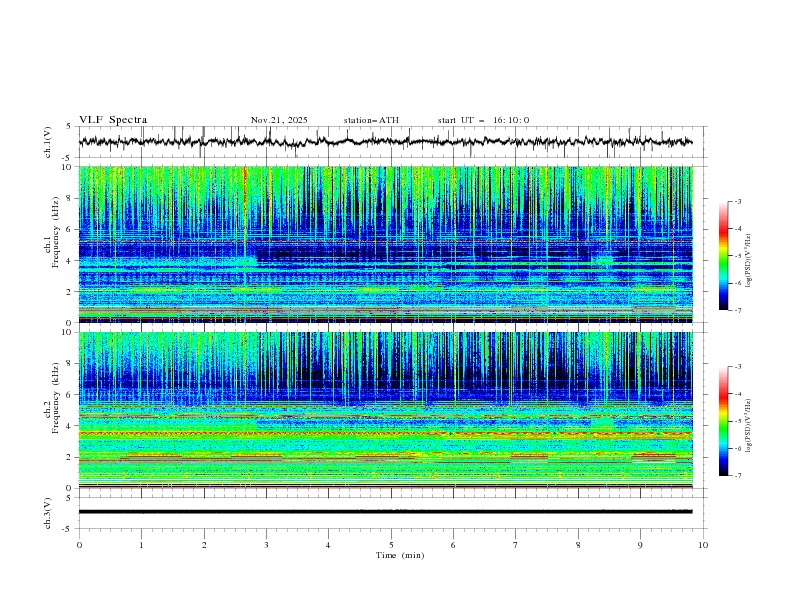Click the "-5" tick on the ch.1(V) axis
Image resolution: width=792 pixels, height=612 pixels.
pyautogui.click(x=67, y=158)
